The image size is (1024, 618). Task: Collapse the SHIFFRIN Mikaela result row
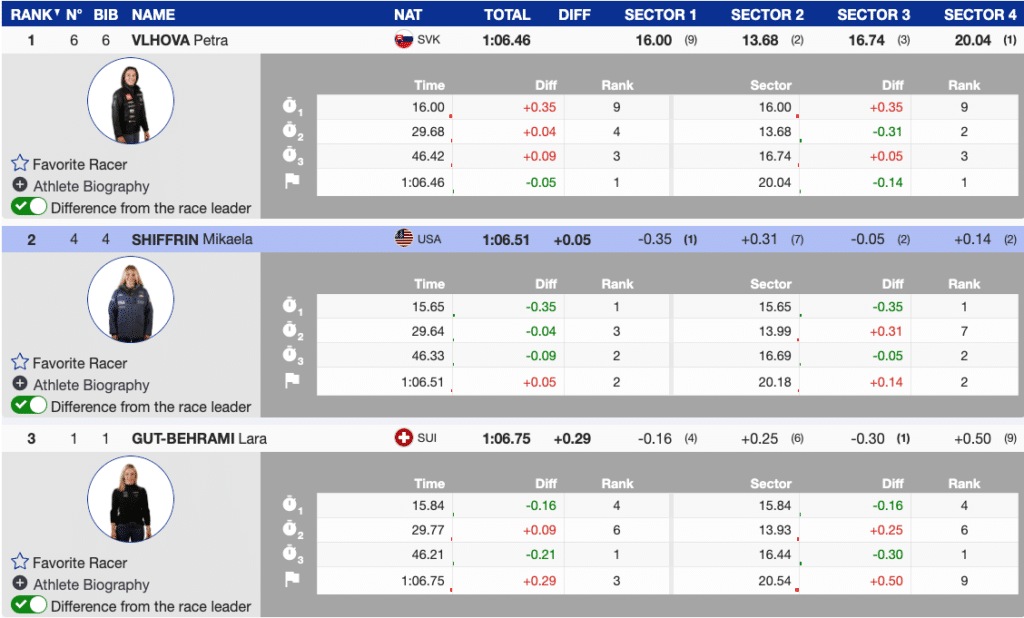[x=190, y=239]
